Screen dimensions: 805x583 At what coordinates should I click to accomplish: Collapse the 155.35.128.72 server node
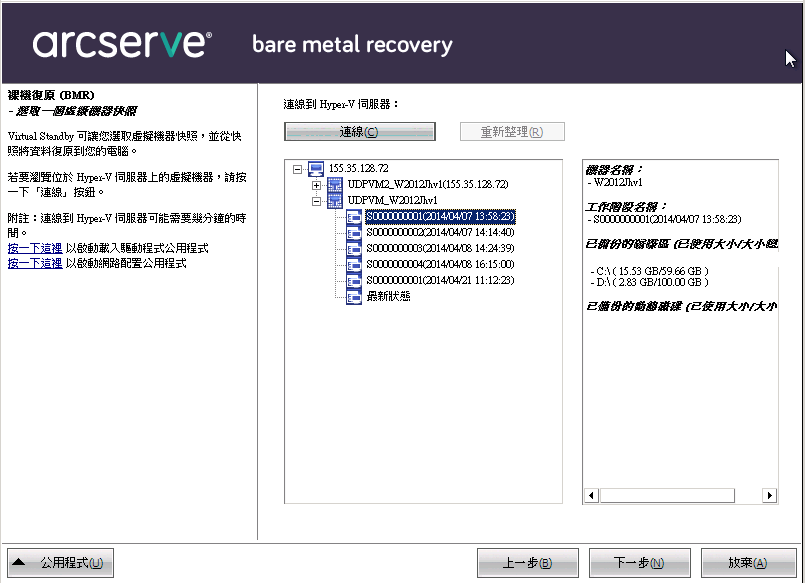[x=297, y=169]
